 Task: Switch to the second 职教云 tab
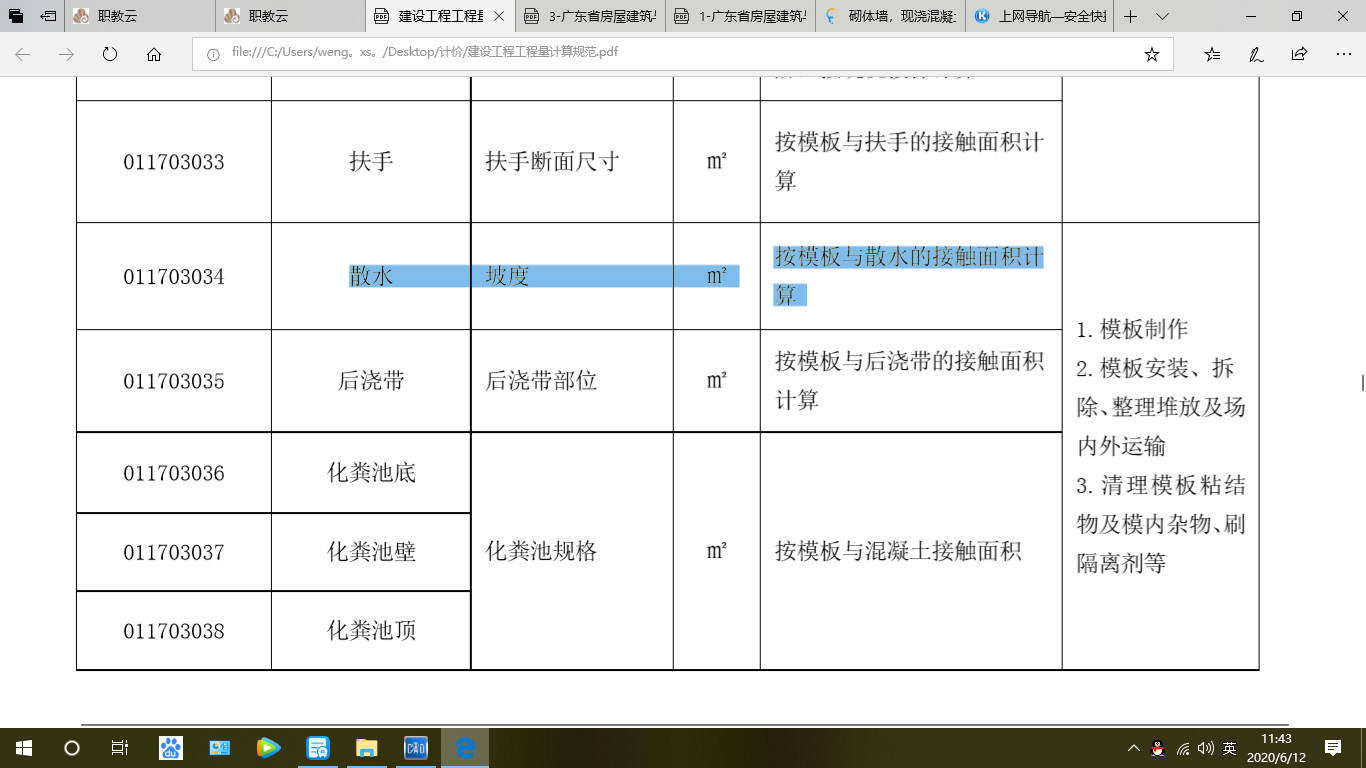click(290, 16)
